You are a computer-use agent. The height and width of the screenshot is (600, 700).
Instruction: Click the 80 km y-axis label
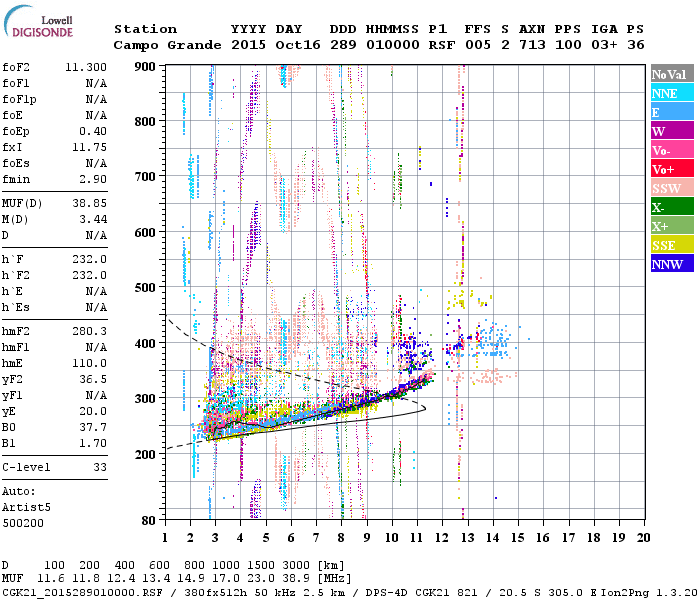[x=149, y=520]
